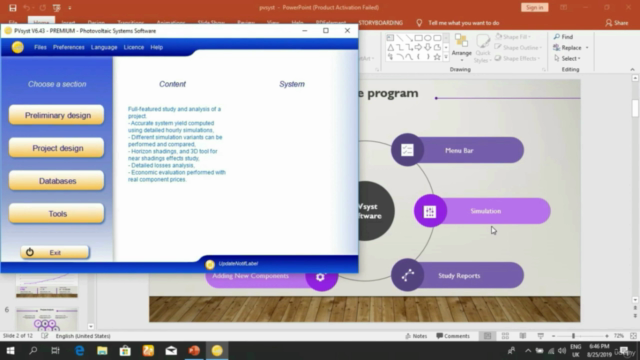Adjust the zoom slider handle

(x=573, y=336)
